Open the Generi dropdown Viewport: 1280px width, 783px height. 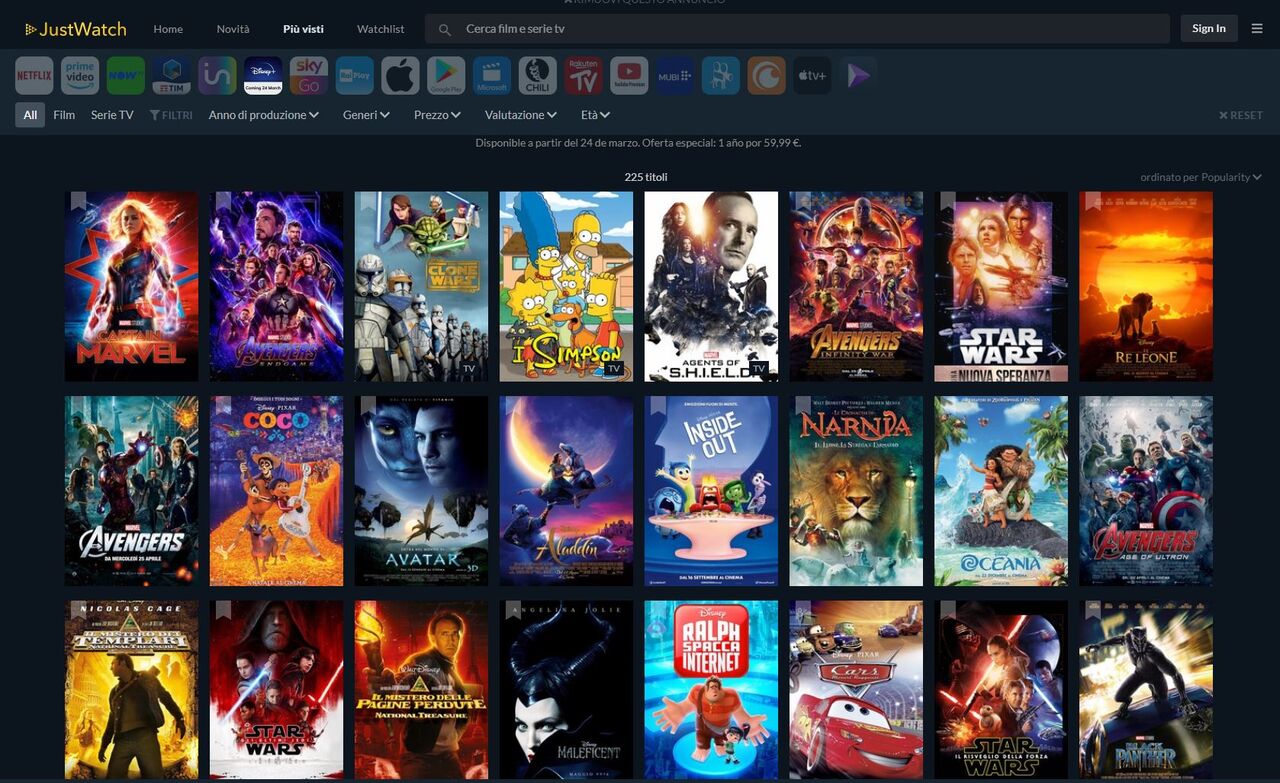(366, 114)
